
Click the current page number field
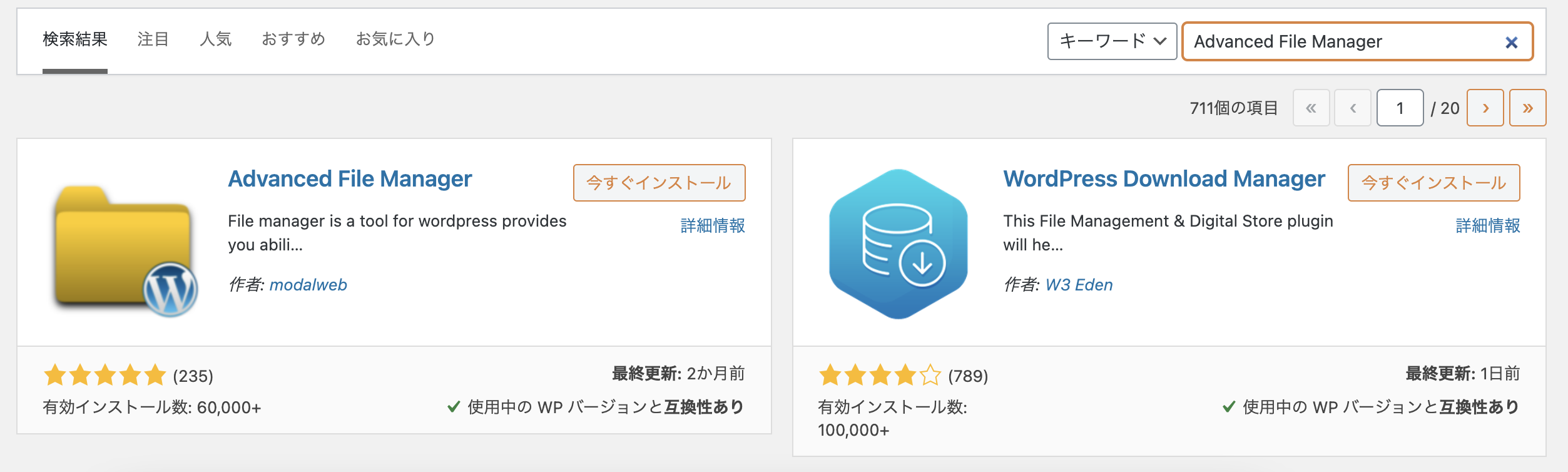click(1400, 108)
